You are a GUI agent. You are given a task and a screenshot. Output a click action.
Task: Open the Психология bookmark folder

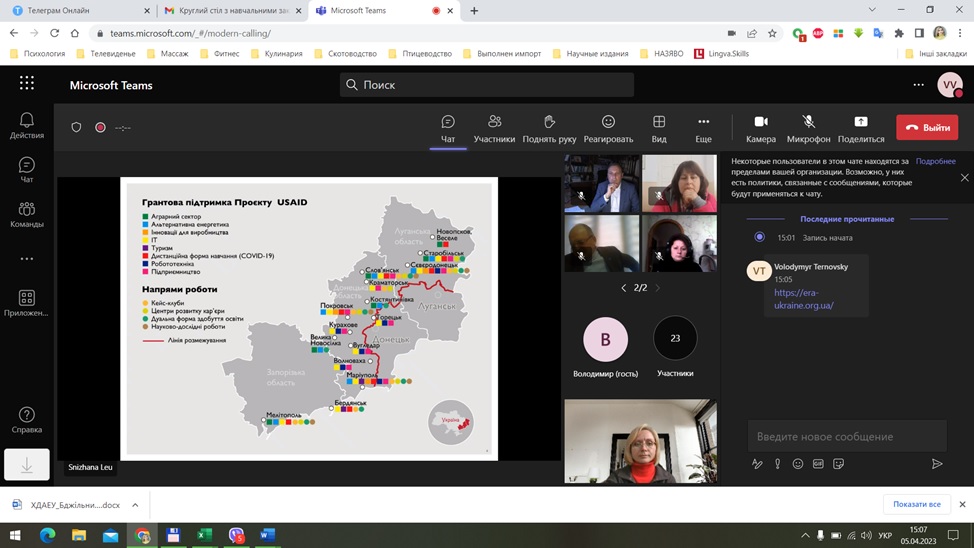37,53
